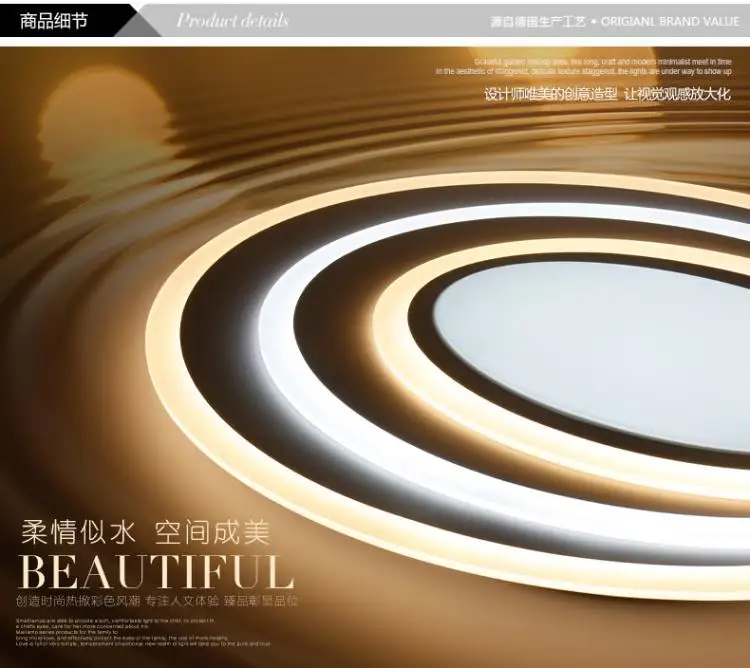
Task: Click the 专注人文体验 subtitle text
Action: tap(182, 601)
